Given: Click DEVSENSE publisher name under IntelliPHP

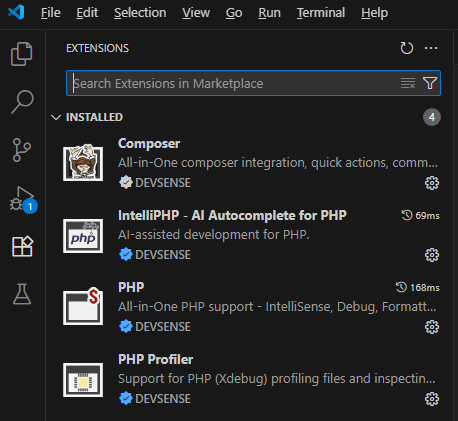Looking at the screenshot, I should click(163, 255).
